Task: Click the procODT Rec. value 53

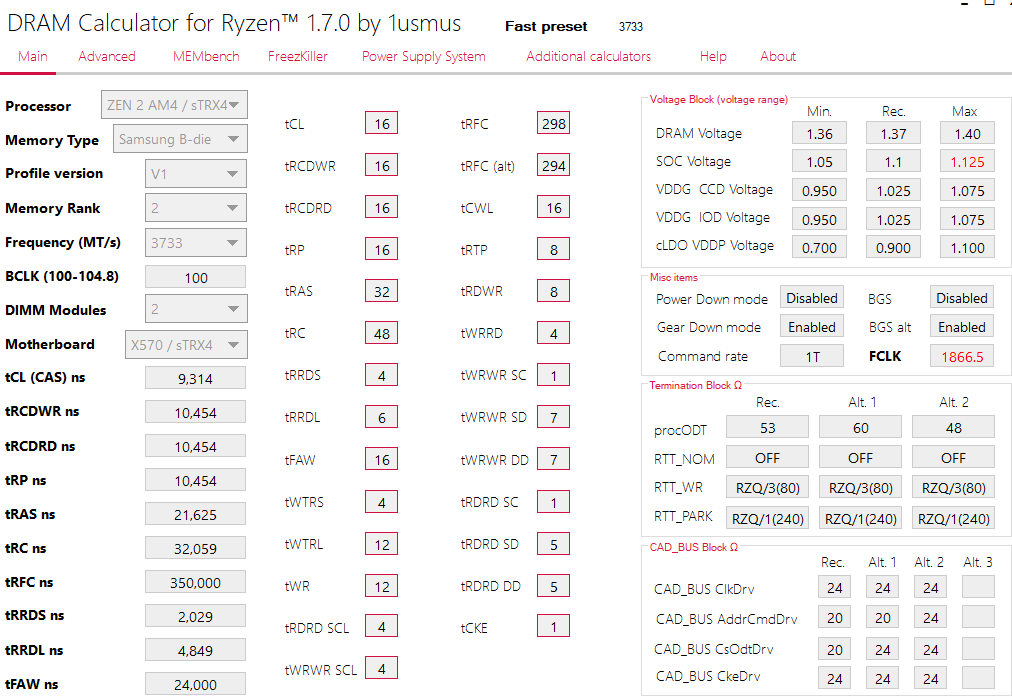Action: coord(767,428)
